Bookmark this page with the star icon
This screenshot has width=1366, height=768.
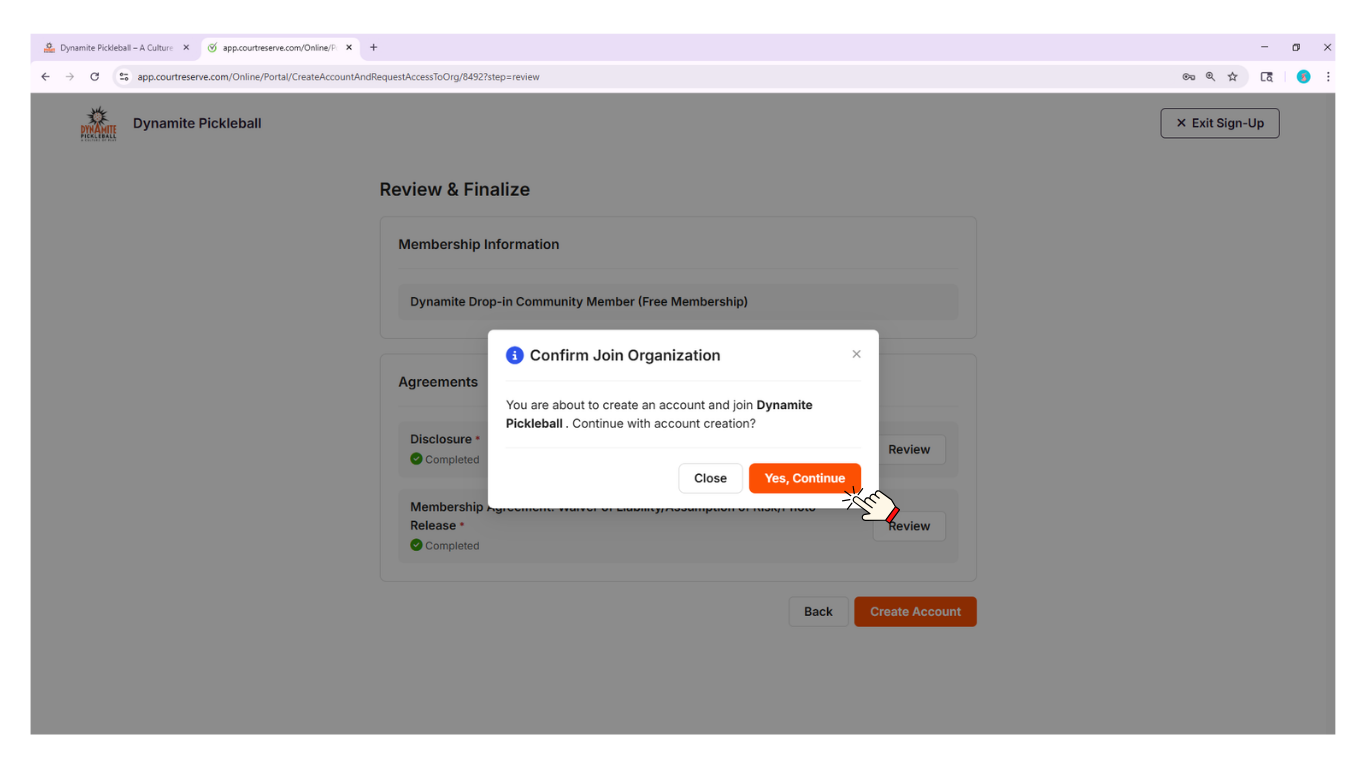pos(1232,77)
